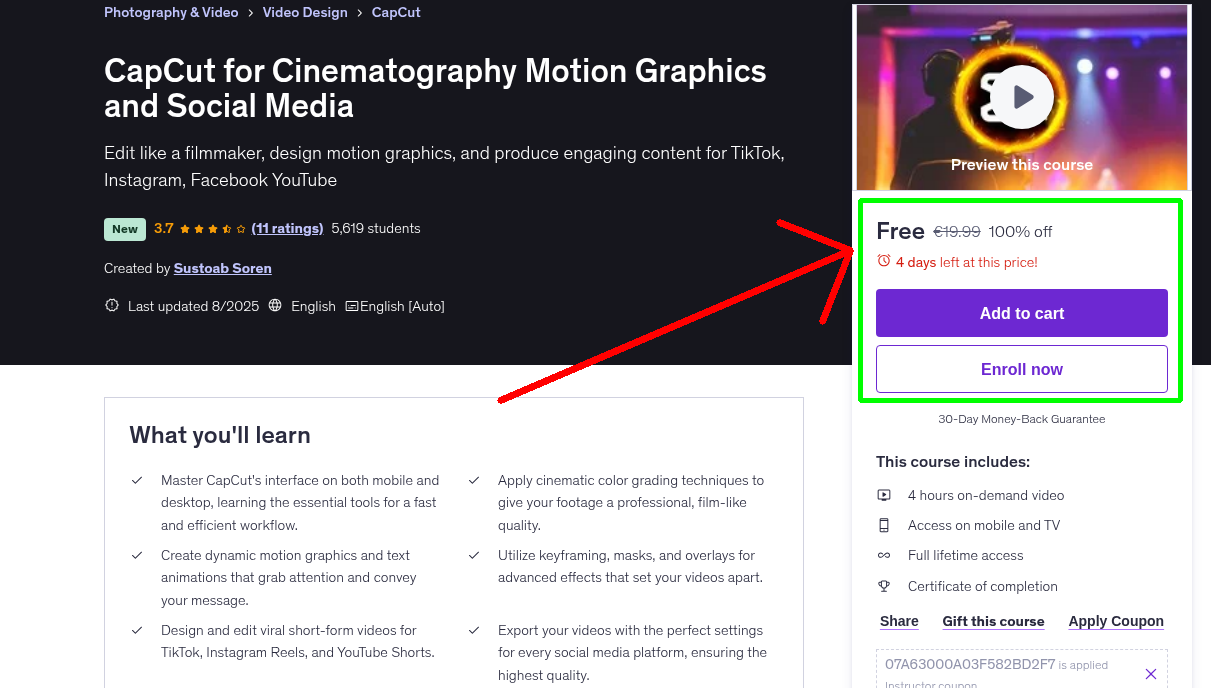Remove the applied coupon with X icon

pos(1150,674)
